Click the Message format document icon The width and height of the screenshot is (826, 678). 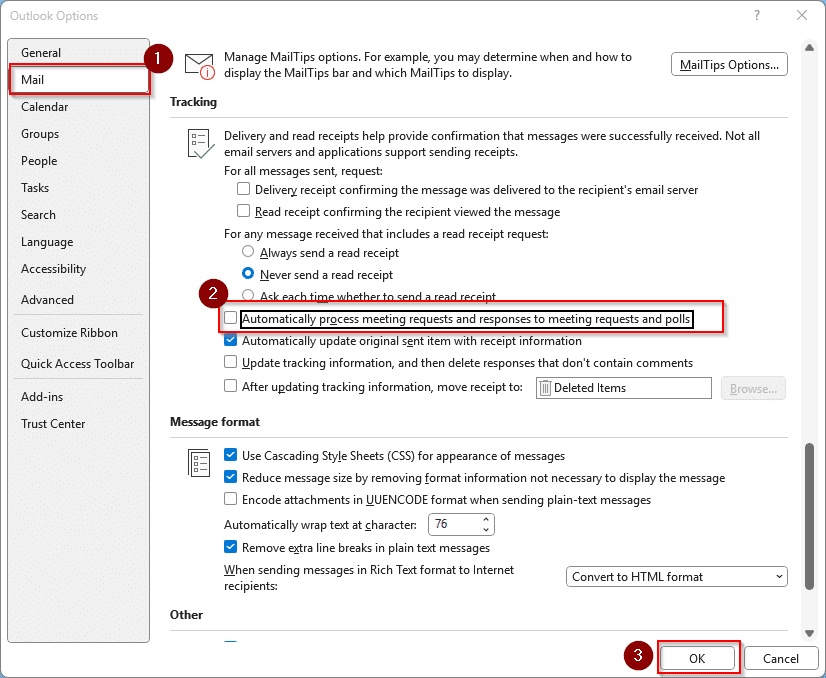pos(199,463)
